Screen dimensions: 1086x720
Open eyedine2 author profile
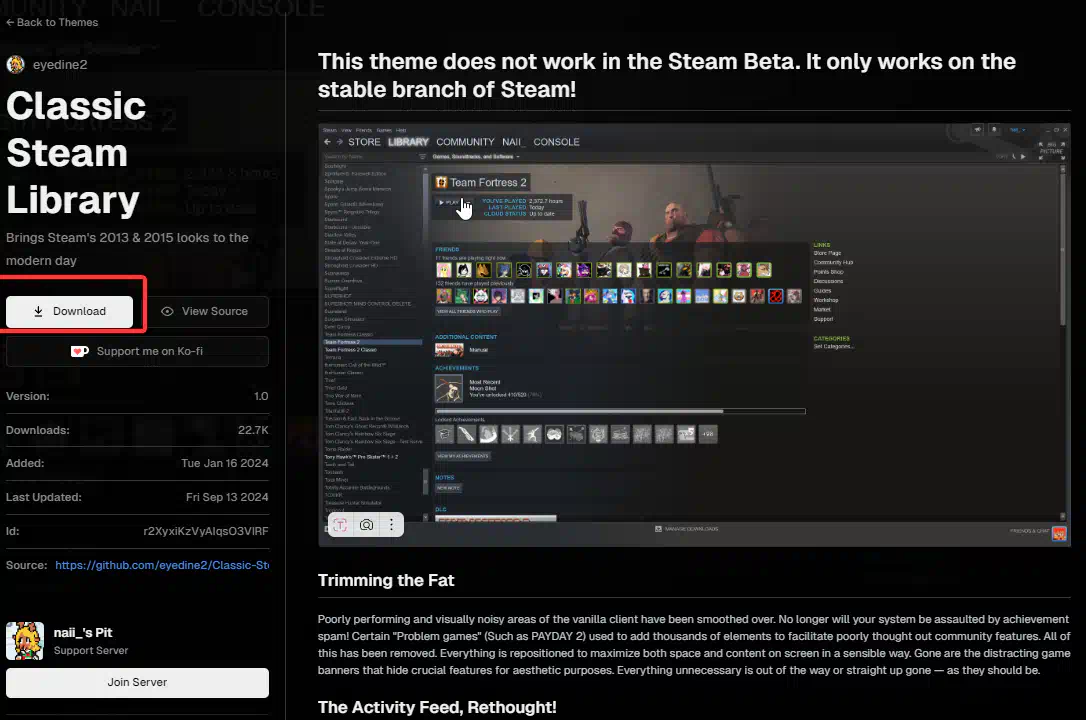click(47, 64)
